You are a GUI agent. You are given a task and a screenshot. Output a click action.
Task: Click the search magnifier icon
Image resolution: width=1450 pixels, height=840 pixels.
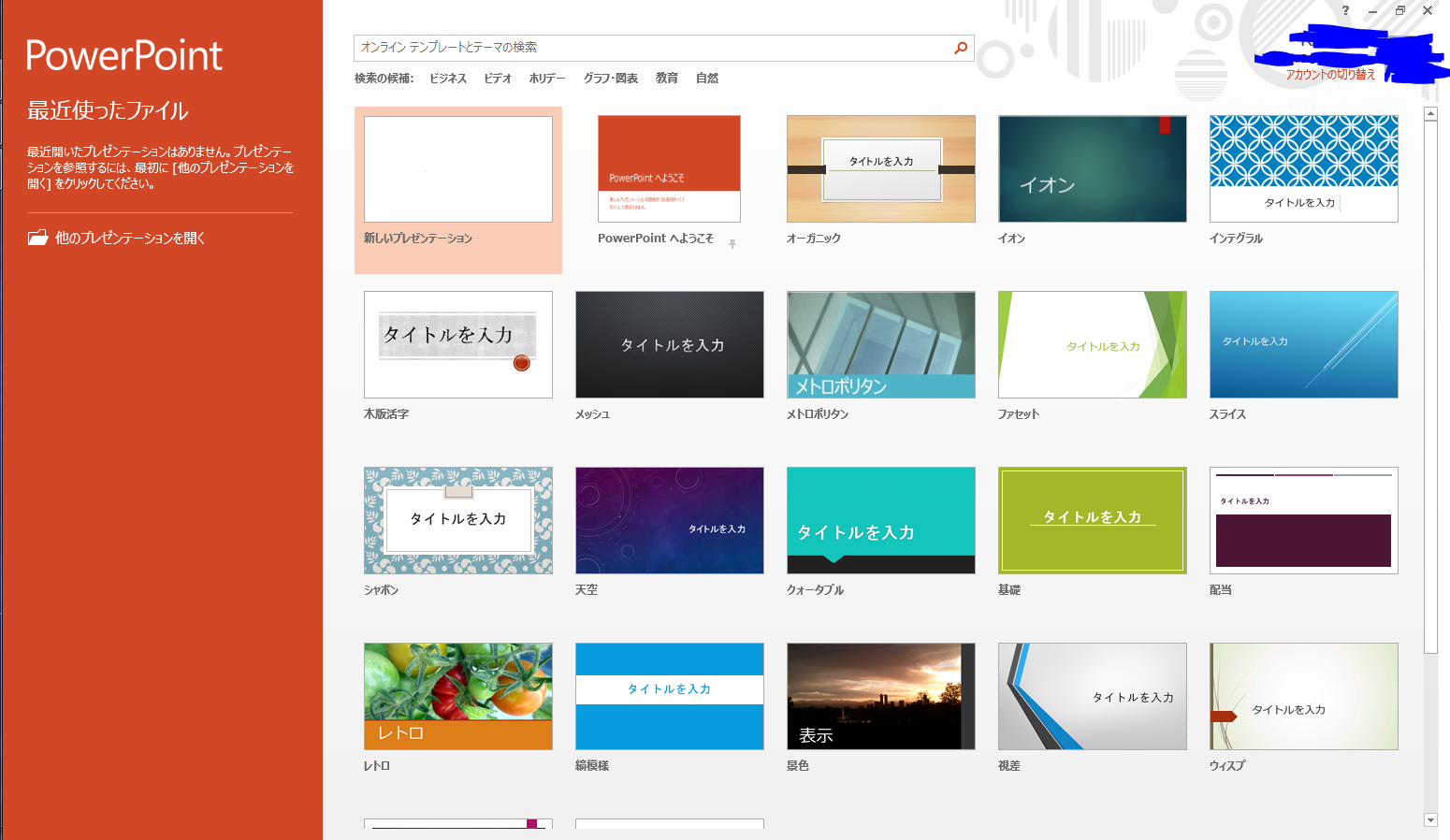961,48
